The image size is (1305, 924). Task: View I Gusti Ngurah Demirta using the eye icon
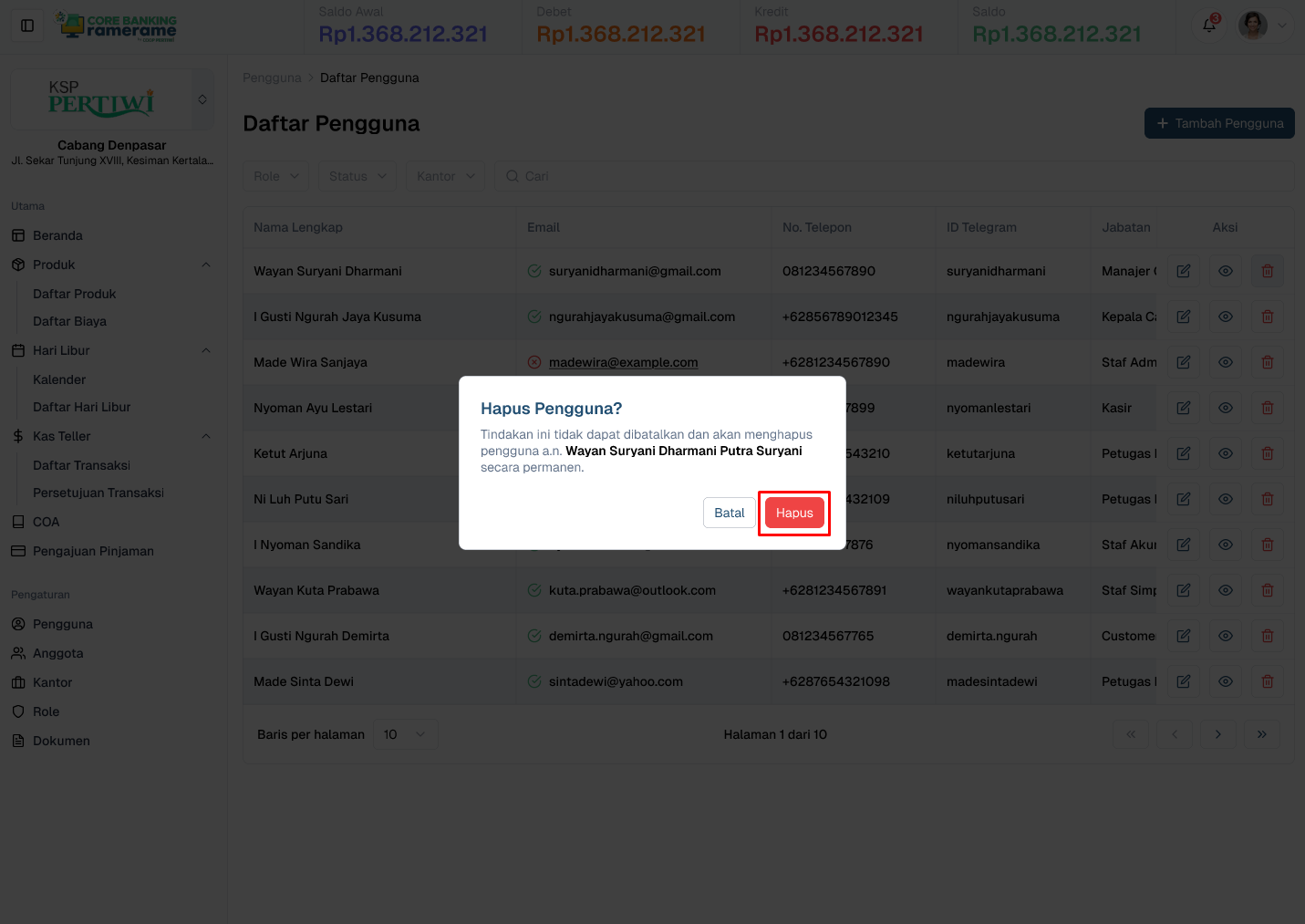pos(1225,636)
